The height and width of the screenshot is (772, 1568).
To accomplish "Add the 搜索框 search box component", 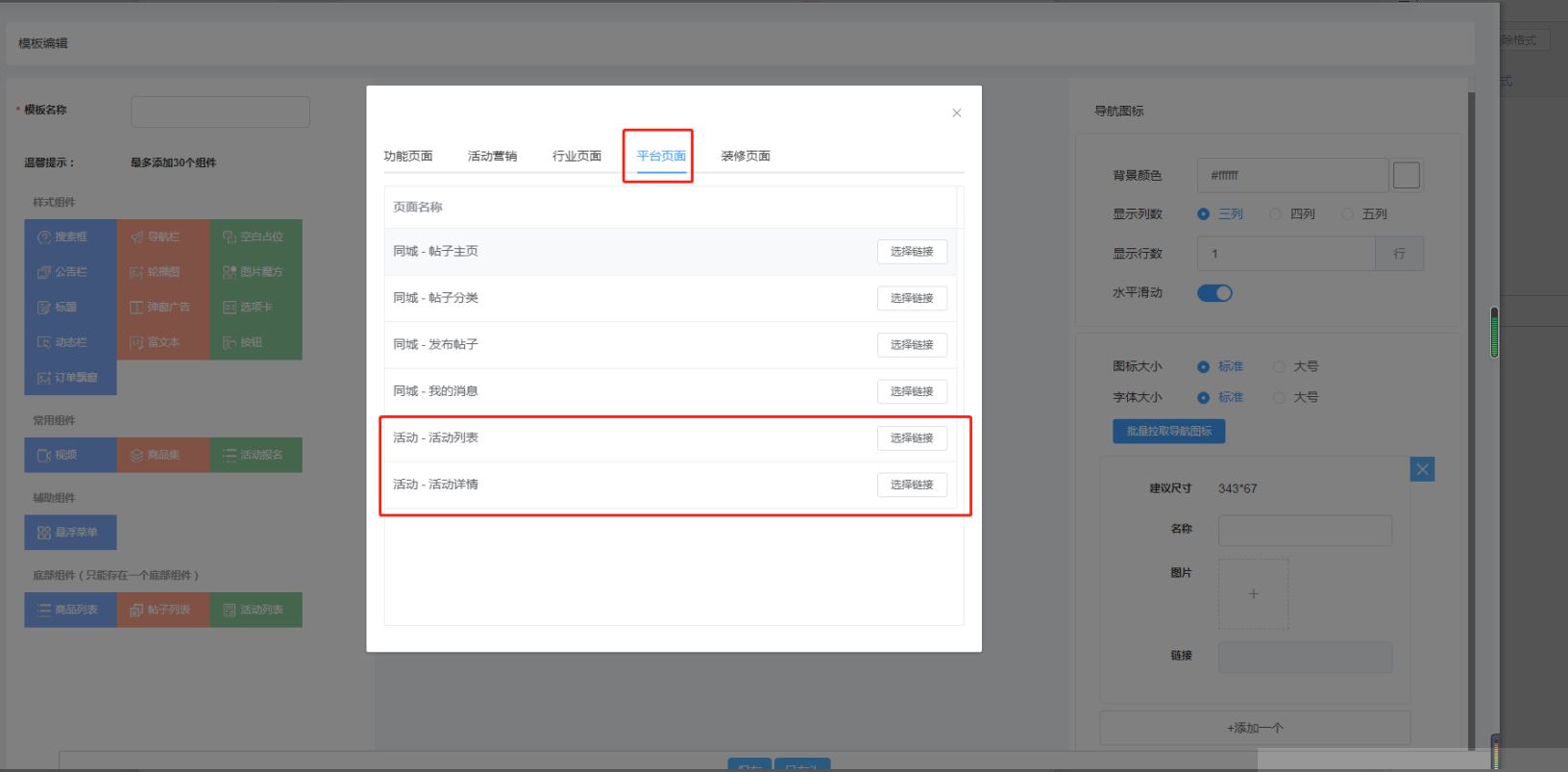I will point(70,237).
